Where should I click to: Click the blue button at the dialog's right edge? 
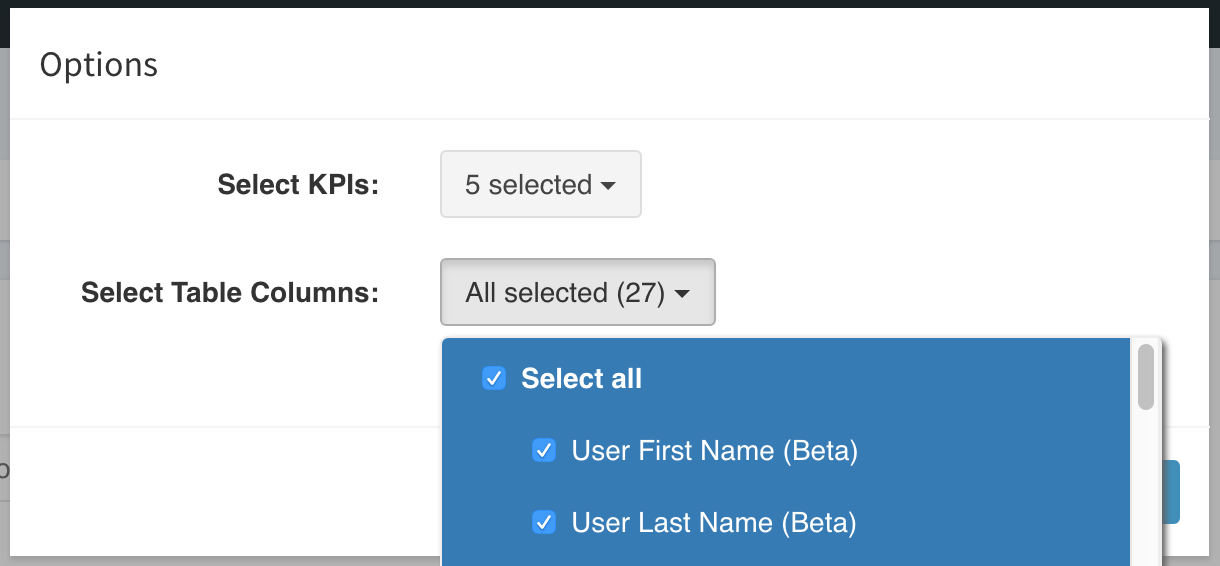click(x=1171, y=492)
